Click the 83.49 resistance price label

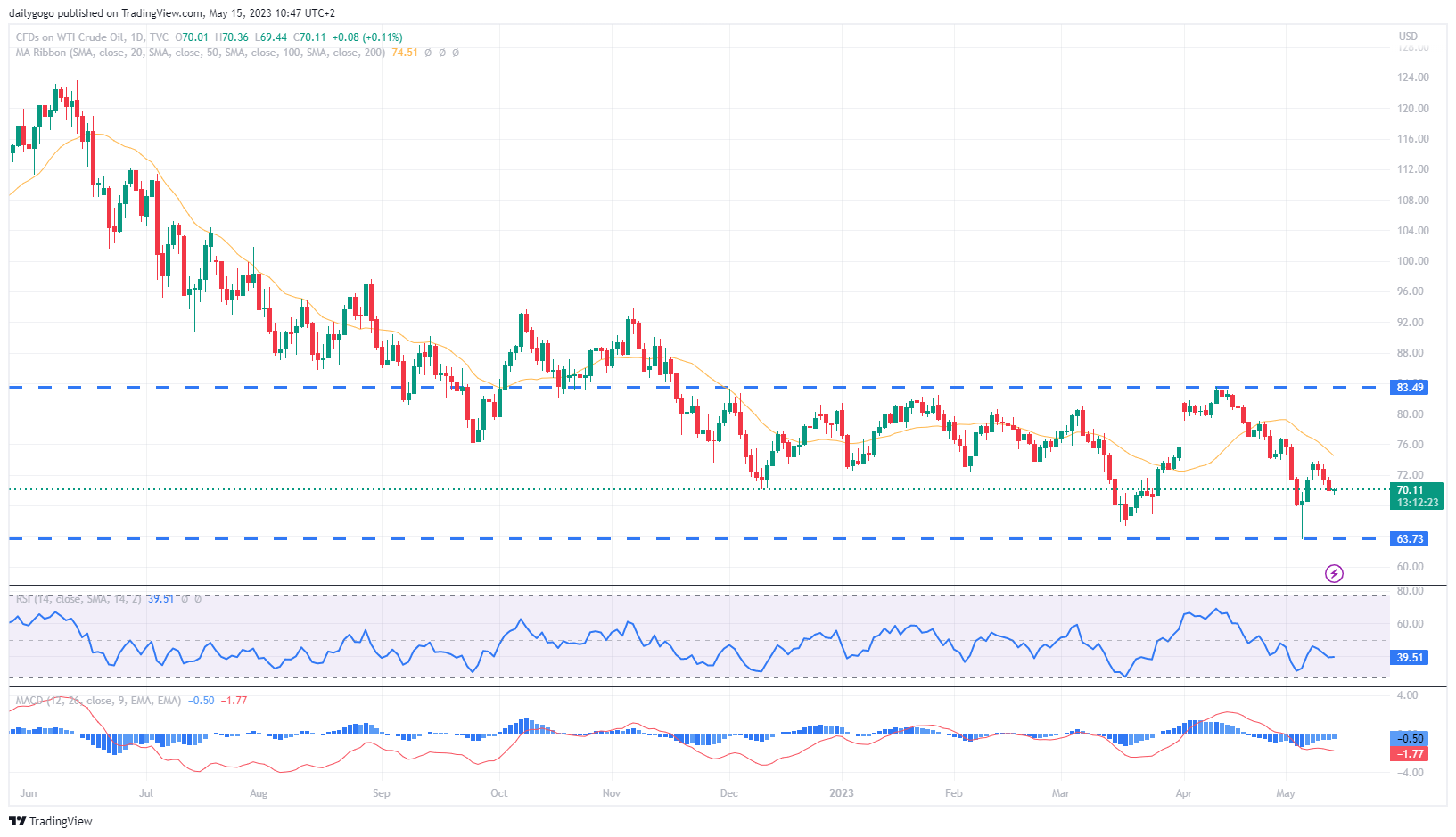click(x=1411, y=388)
